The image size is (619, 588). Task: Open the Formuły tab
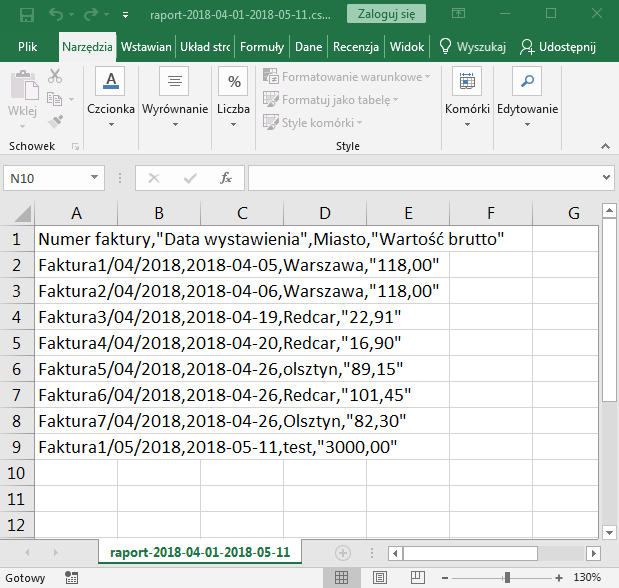click(262, 47)
